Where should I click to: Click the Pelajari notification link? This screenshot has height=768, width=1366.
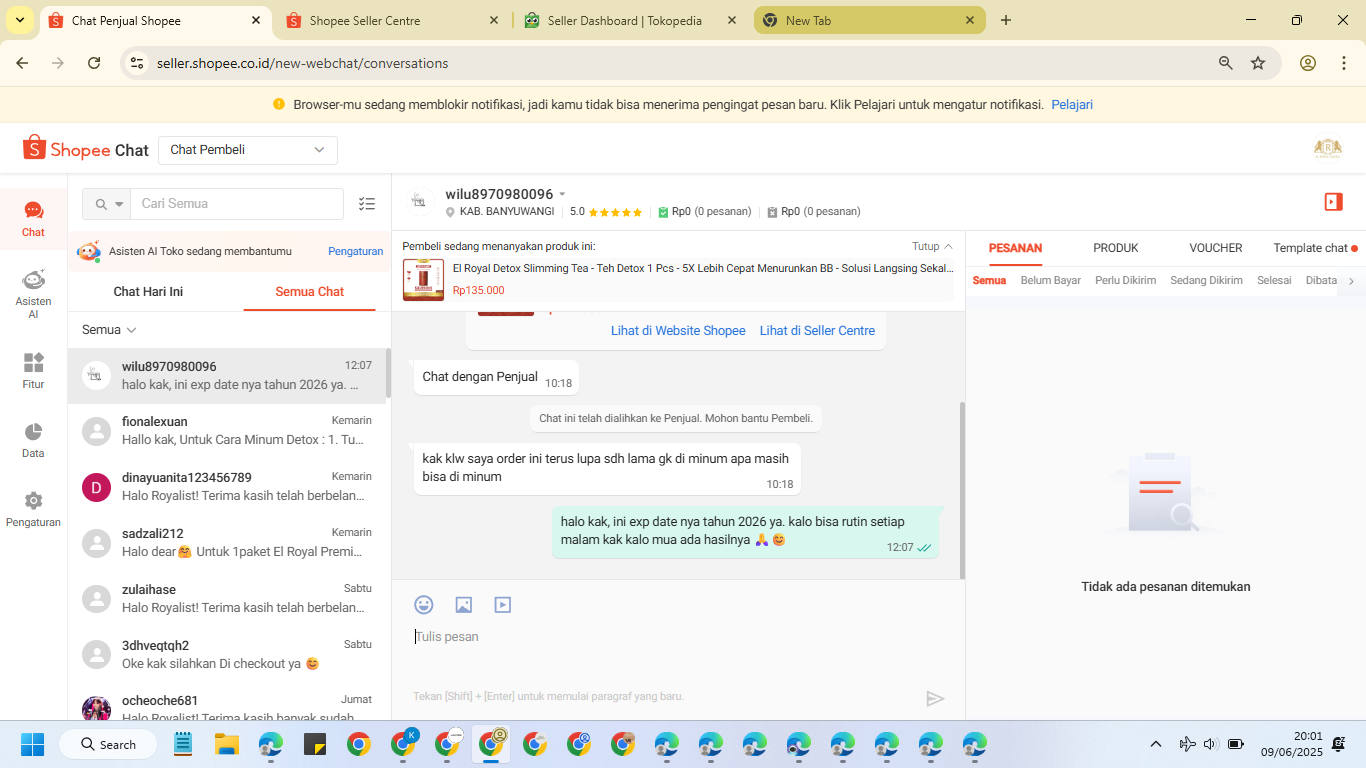1072,105
